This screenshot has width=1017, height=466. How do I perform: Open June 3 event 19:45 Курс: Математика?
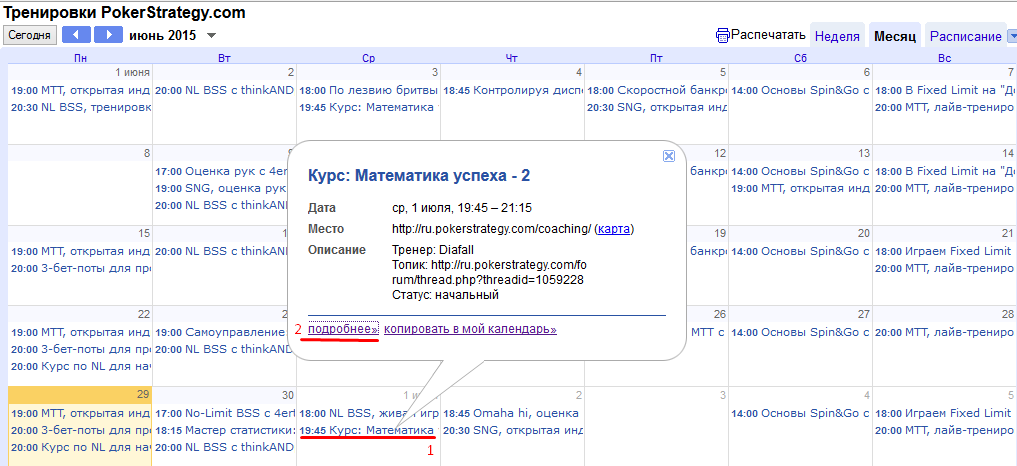(368, 108)
